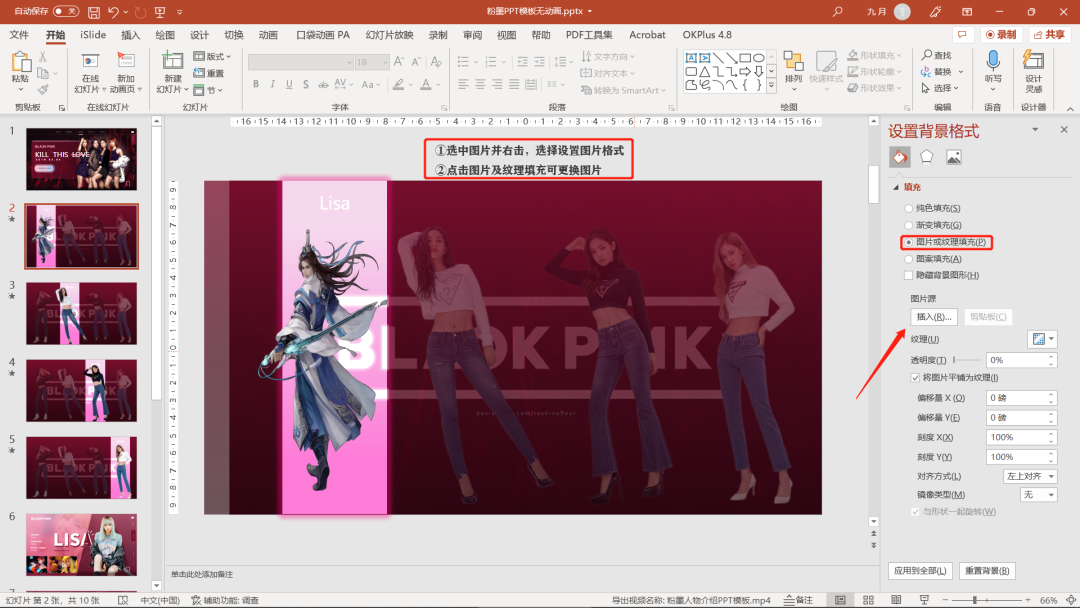1080x608 pixels.
Task: Toggle the AutoSave switch
Action: pos(66,12)
